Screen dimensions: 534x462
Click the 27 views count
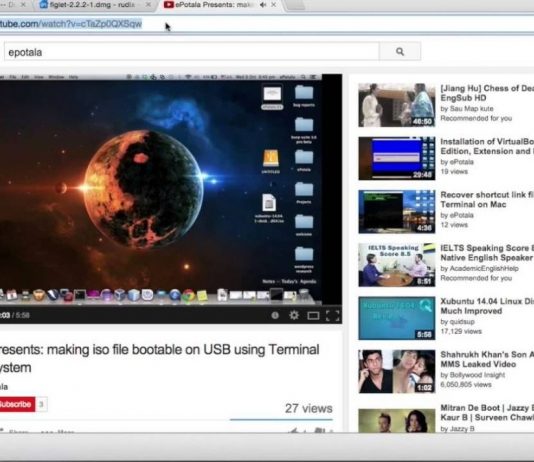(309, 408)
